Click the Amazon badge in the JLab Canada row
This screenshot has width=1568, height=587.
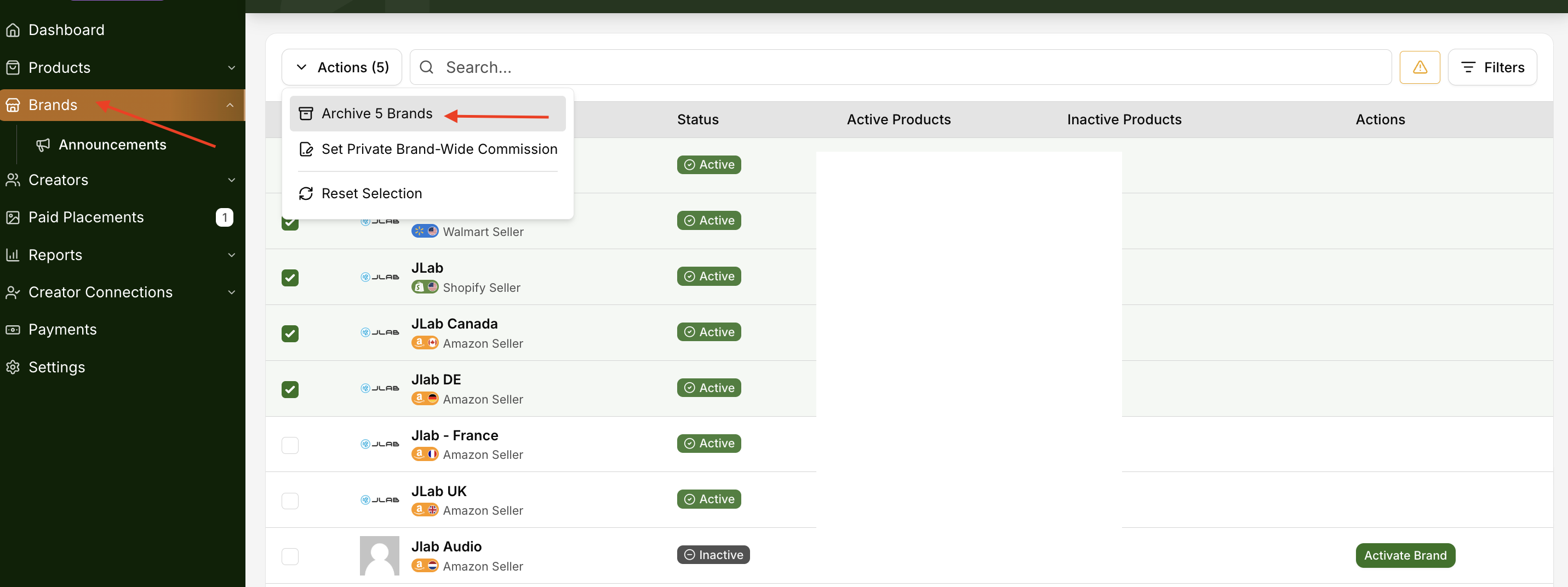[x=425, y=342]
